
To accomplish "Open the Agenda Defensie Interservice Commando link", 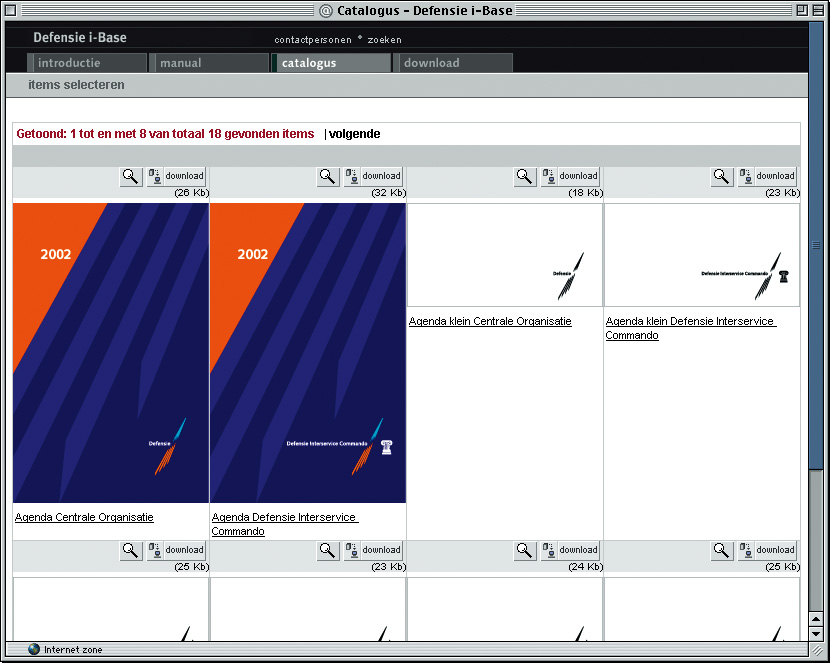I will click(x=285, y=524).
